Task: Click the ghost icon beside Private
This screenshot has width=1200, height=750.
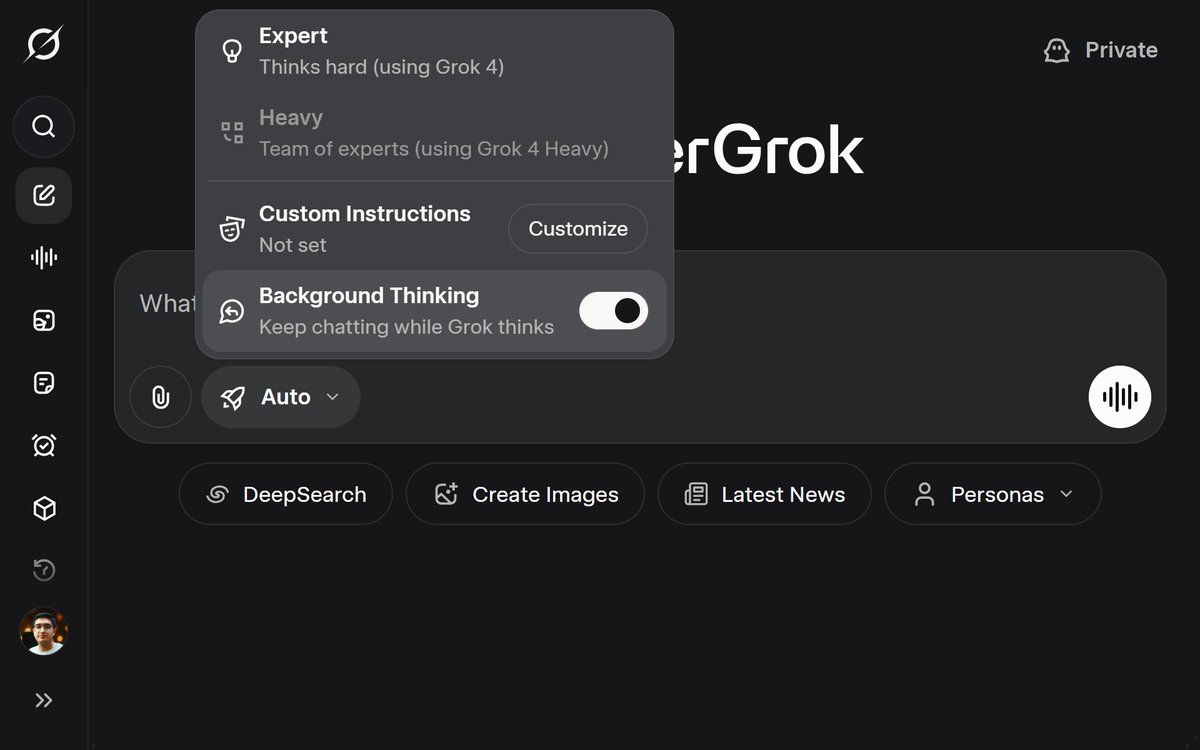Action: 1057,50
